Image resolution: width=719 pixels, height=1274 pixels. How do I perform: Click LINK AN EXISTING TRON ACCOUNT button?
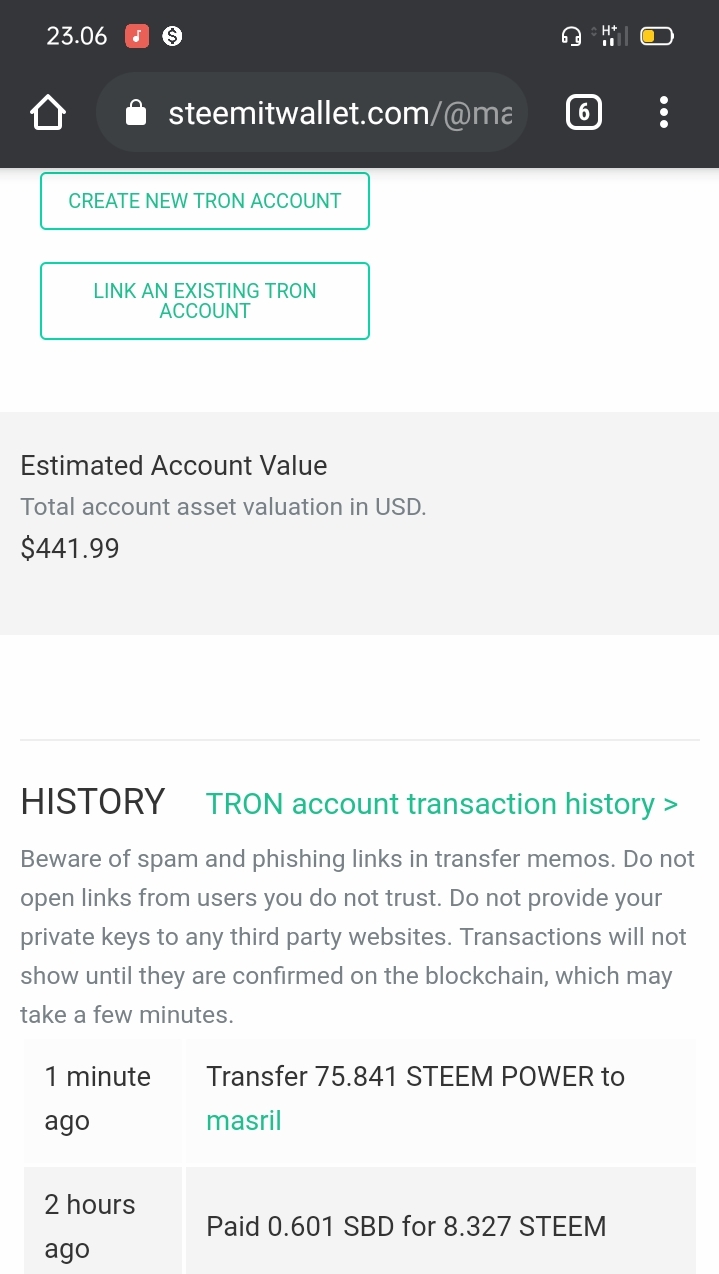[x=205, y=301]
